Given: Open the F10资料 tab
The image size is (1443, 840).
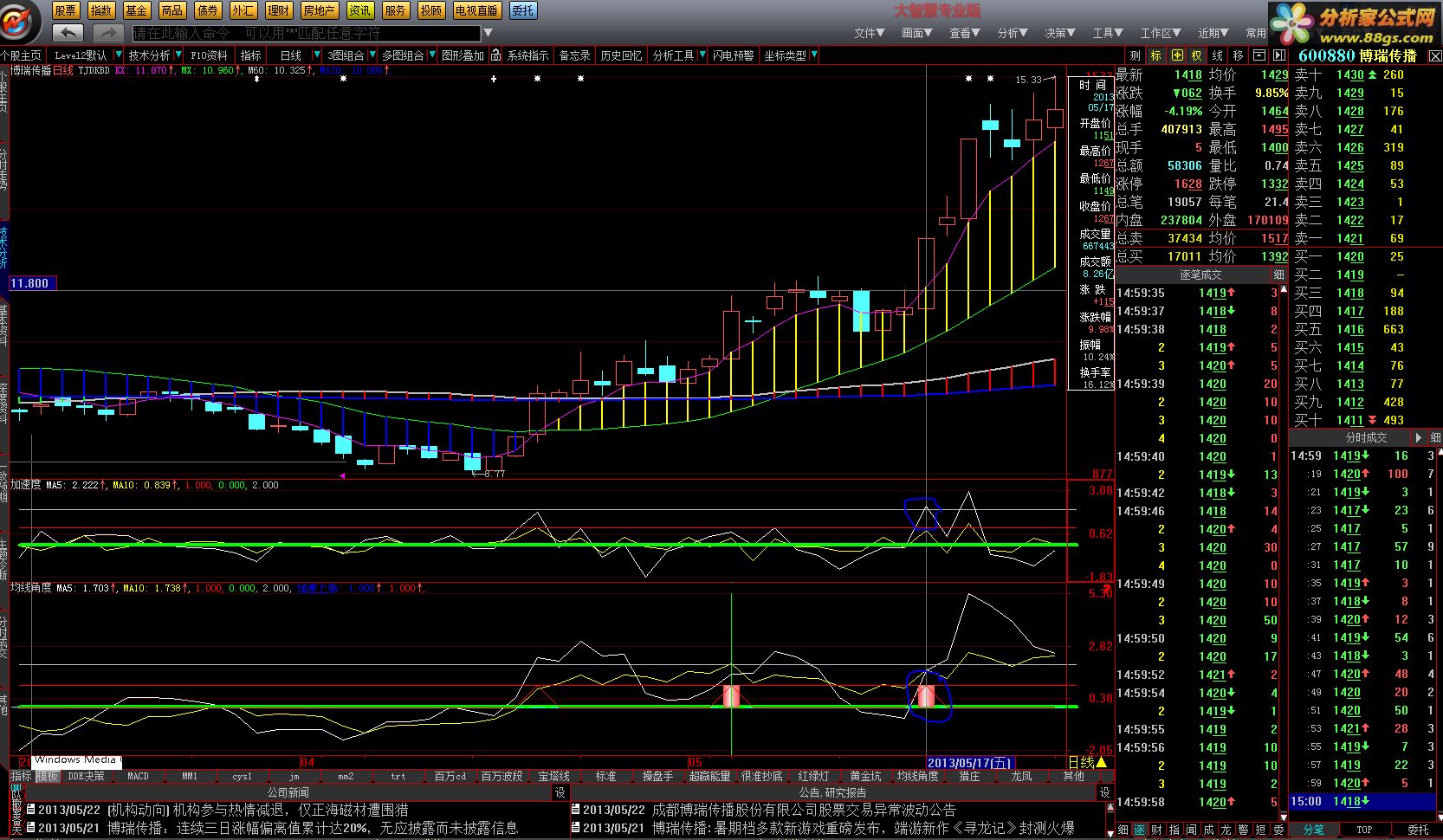Looking at the screenshot, I should point(210,55).
